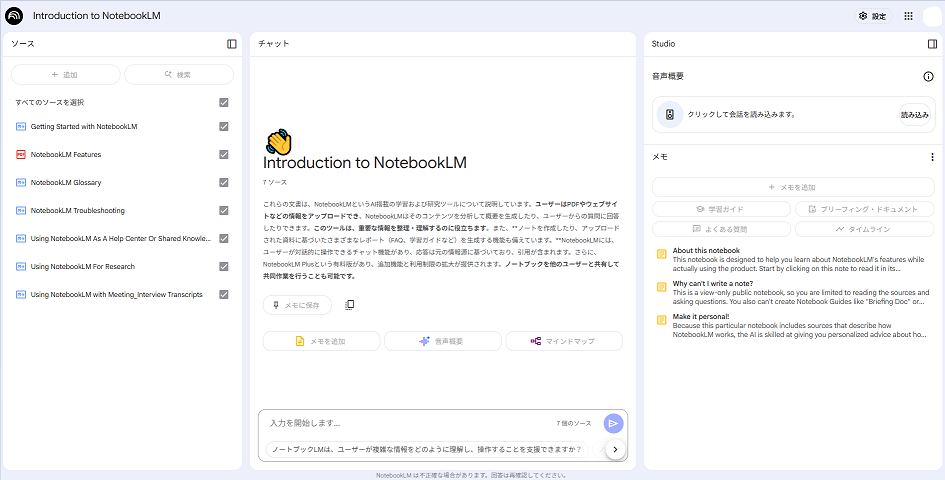
Task: Click the chat input field 入力を開始します
Action: point(410,423)
